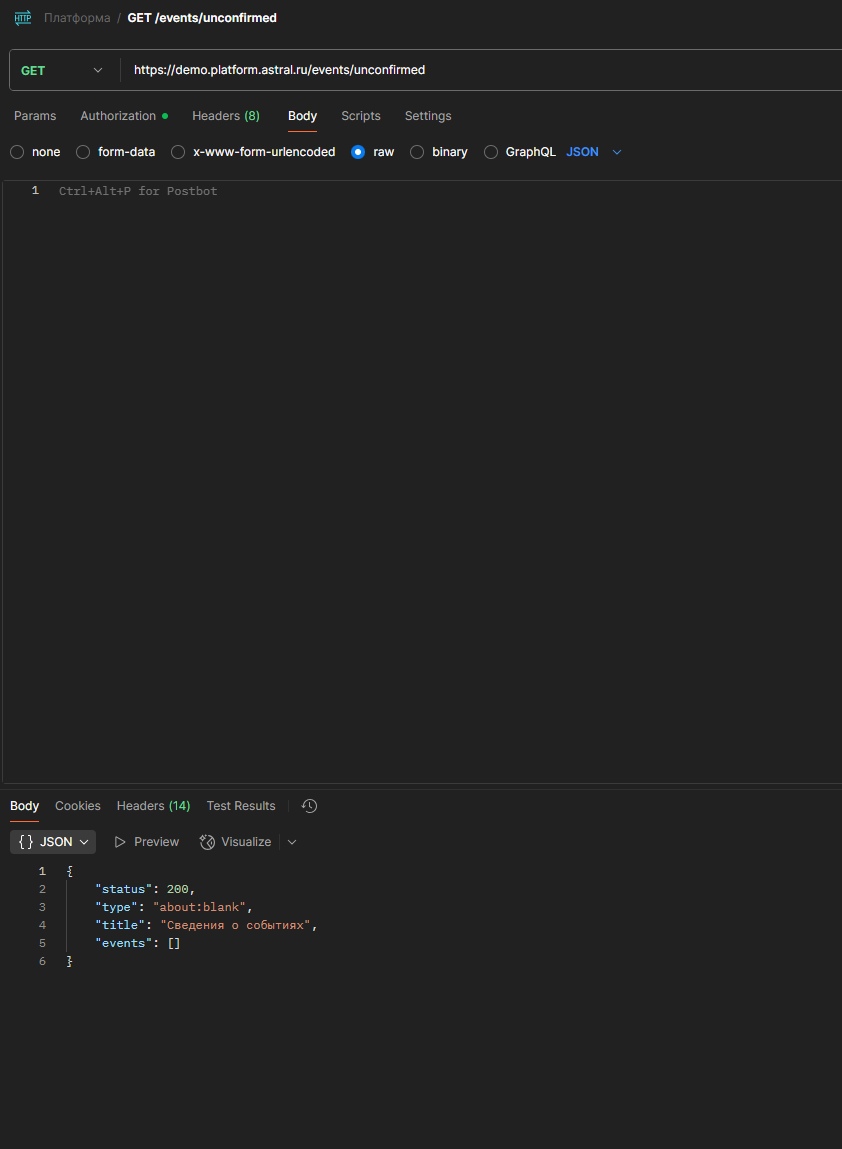This screenshot has height=1149, width=842.
Task: Open the response Cookies tab
Action: click(x=78, y=806)
